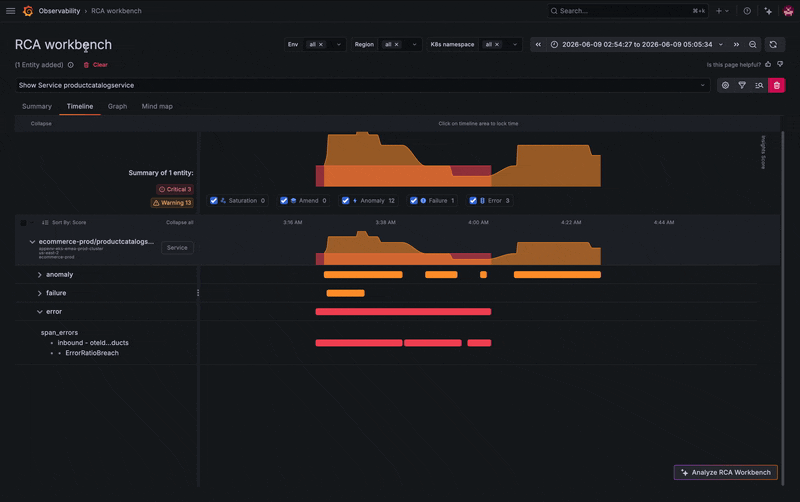Open the time range picker dropdown
The width and height of the screenshot is (800, 502).
(637, 44)
